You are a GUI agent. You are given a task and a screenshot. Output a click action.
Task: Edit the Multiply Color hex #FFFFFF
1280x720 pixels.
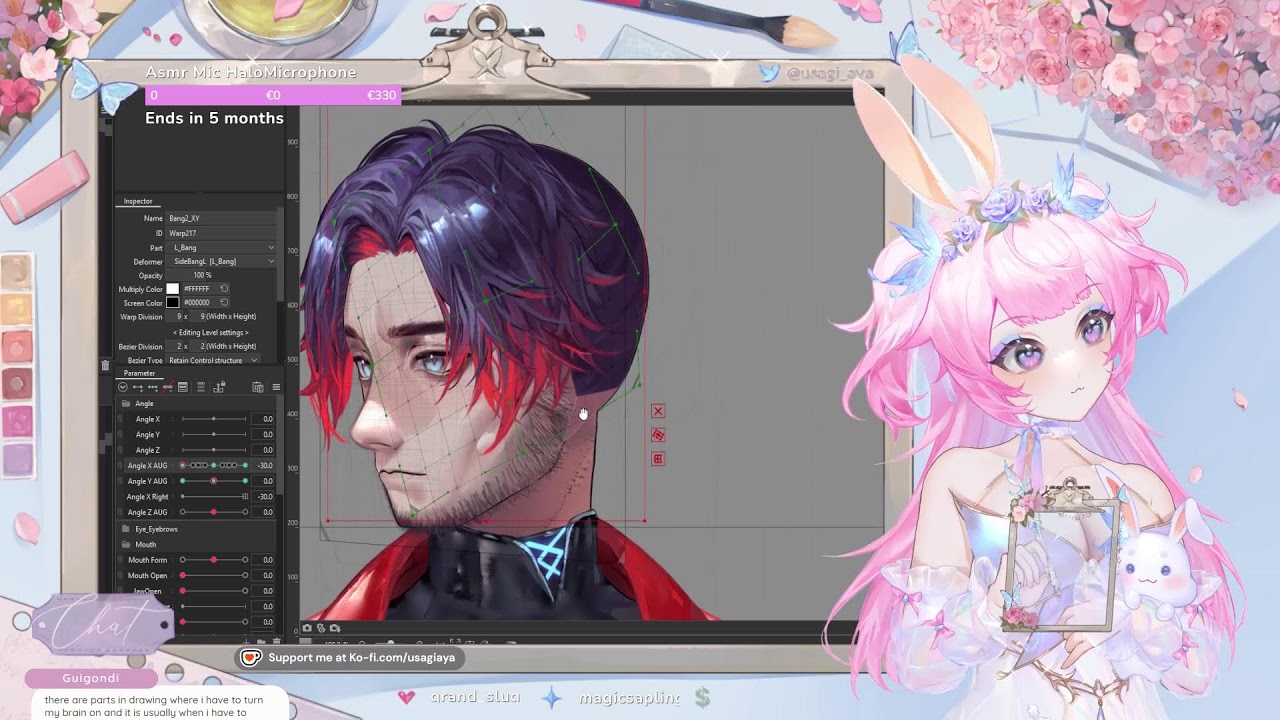197,289
